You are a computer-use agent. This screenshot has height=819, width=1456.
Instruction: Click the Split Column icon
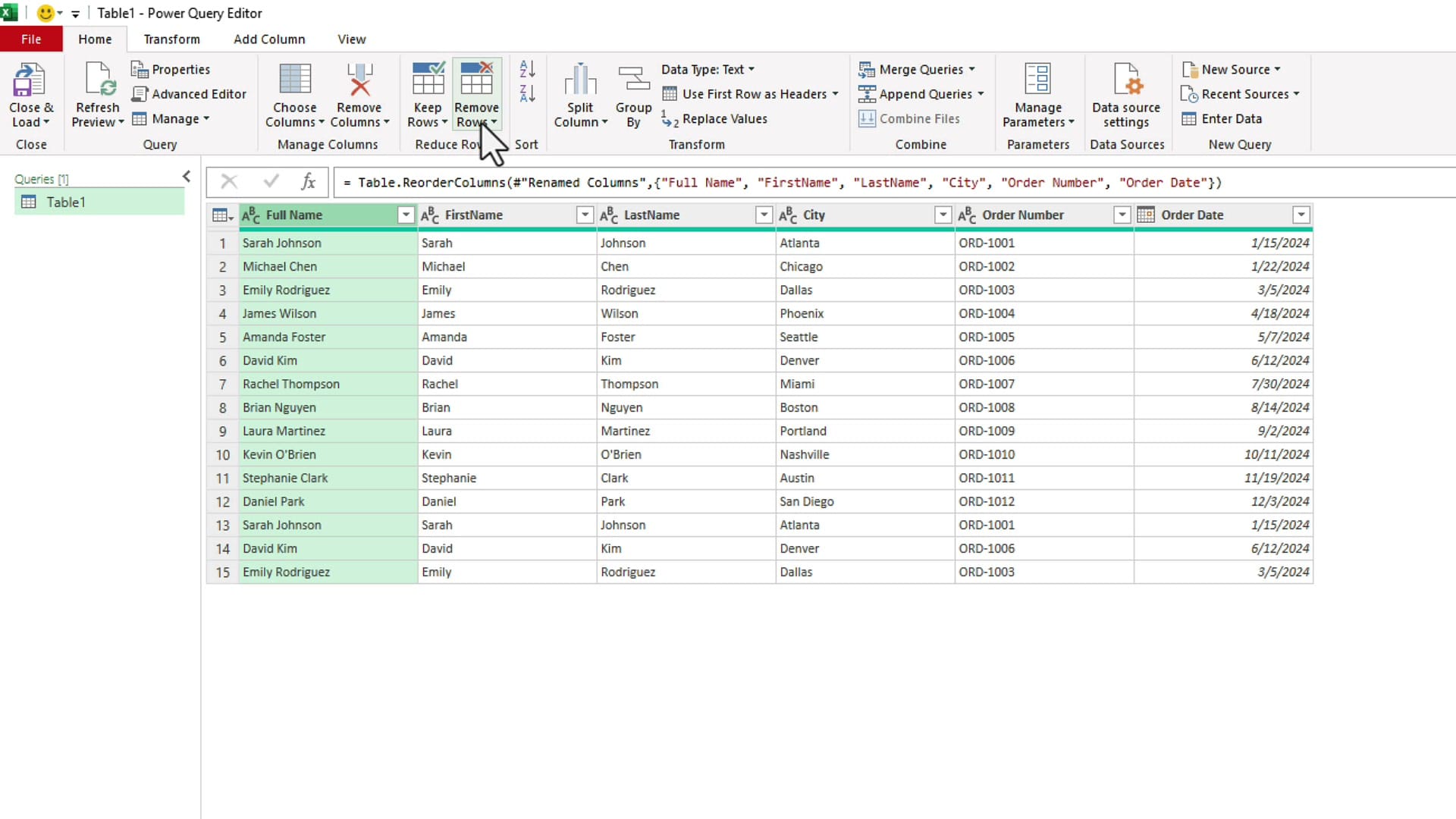coord(580,79)
